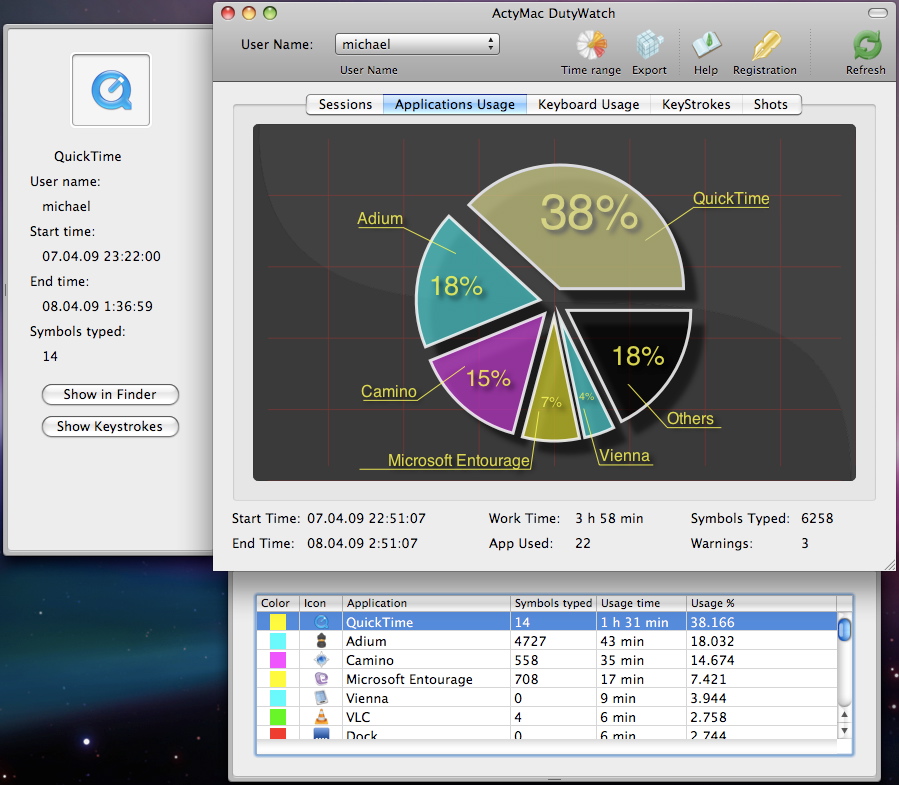This screenshot has width=899, height=785.
Task: Click scrollbar up arrow in table
Action: click(844, 714)
